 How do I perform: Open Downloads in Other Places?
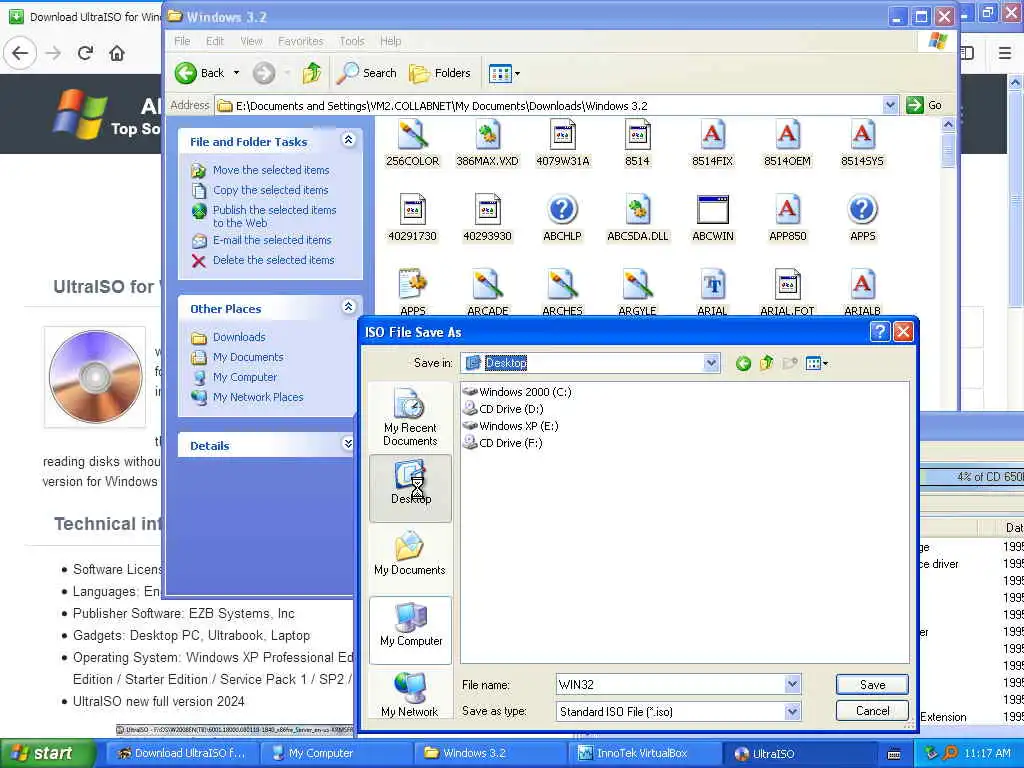239,337
